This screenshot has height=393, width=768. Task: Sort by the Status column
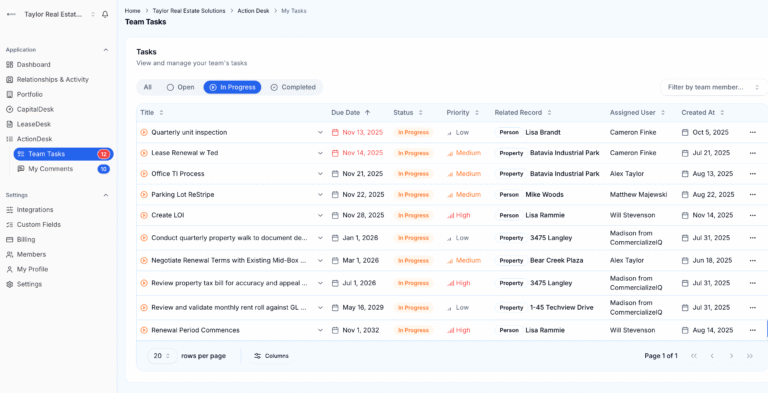click(x=408, y=113)
